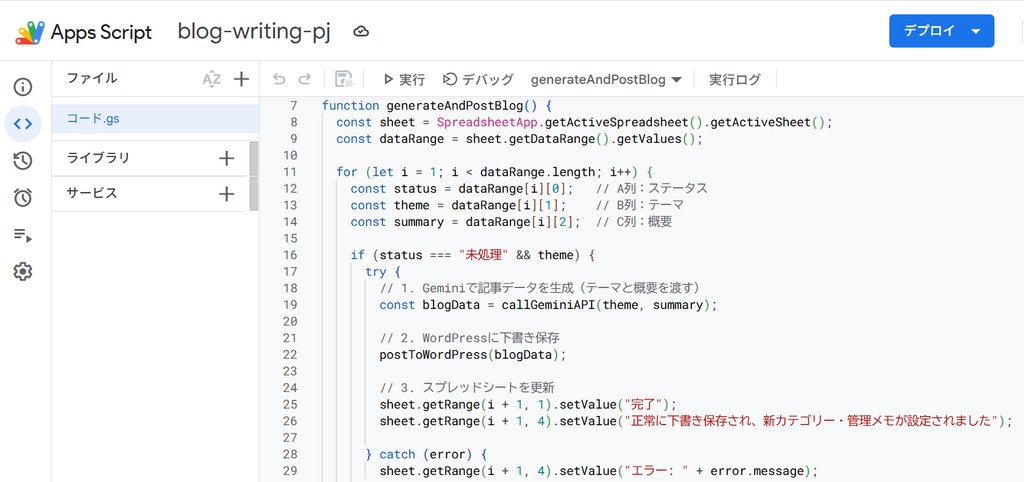The height and width of the screenshot is (482, 1024).
Task: Click the blog-writing-pj project title
Action: 254,31
